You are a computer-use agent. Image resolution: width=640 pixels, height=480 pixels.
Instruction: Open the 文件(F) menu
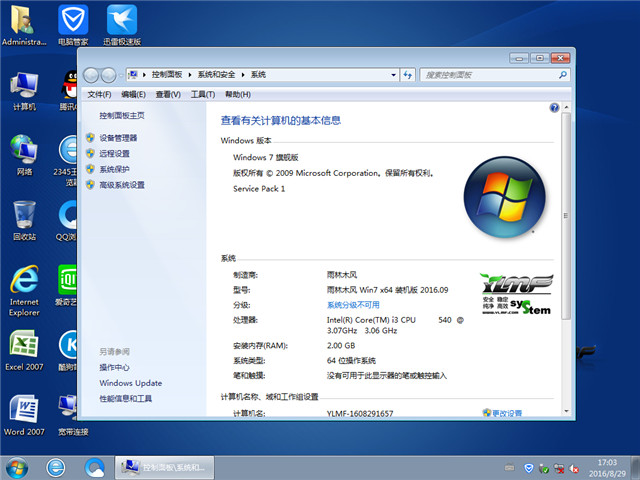point(99,94)
